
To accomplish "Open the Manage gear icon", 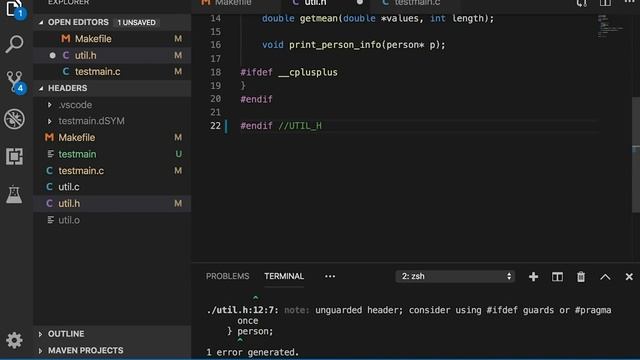I will click(x=15, y=340).
